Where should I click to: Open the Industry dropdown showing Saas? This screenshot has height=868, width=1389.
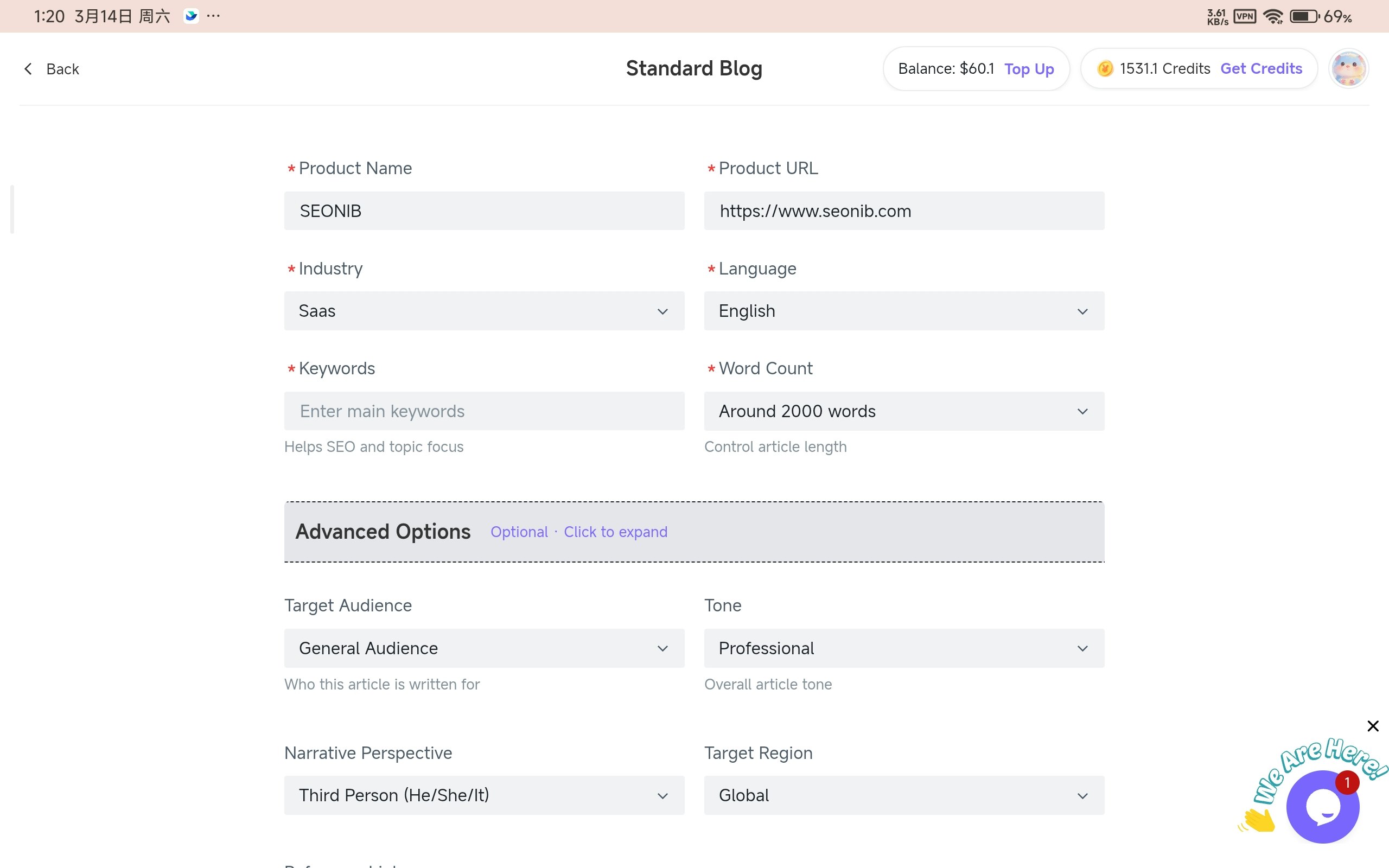coord(484,311)
